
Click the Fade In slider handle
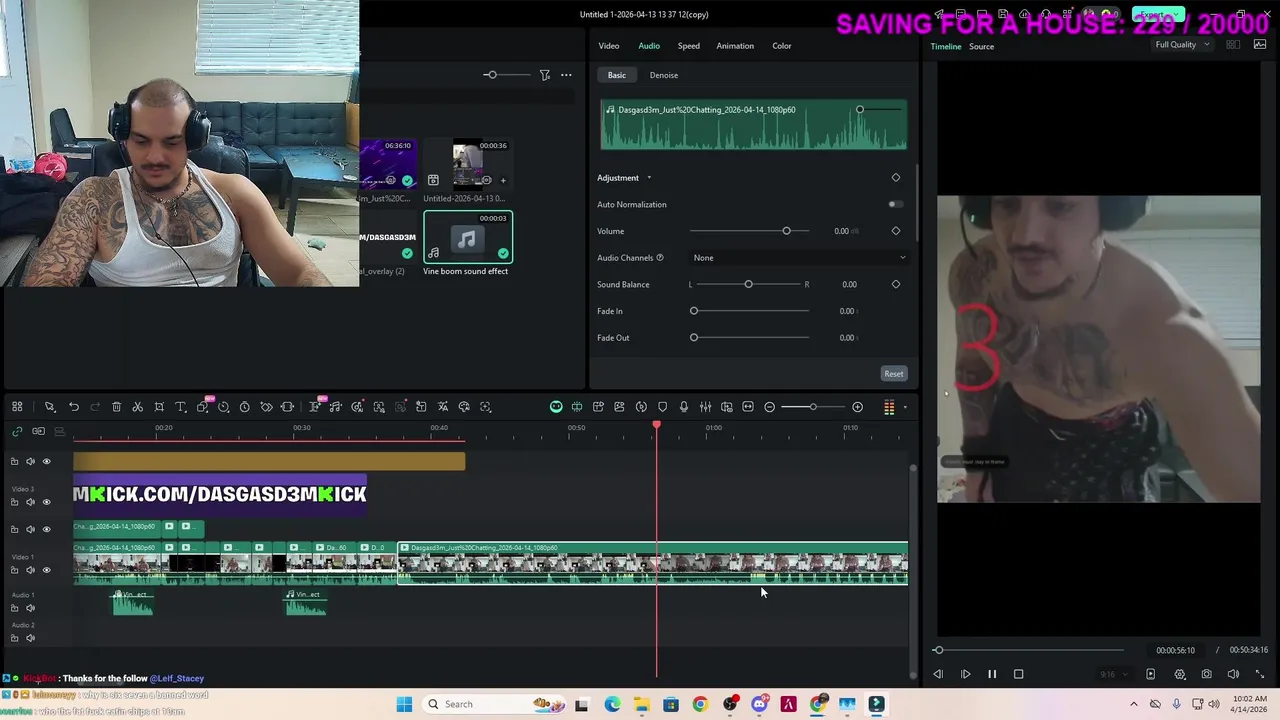[x=694, y=311]
